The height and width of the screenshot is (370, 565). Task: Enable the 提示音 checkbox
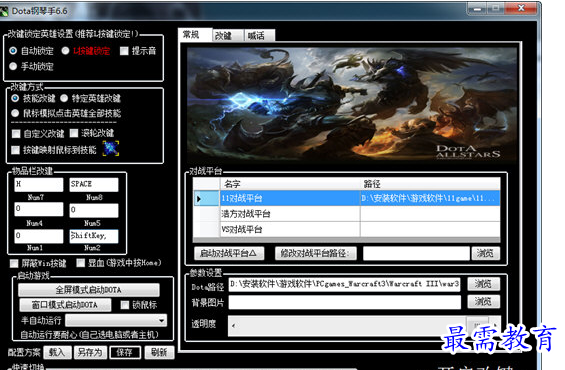pyautogui.click(x=124, y=51)
